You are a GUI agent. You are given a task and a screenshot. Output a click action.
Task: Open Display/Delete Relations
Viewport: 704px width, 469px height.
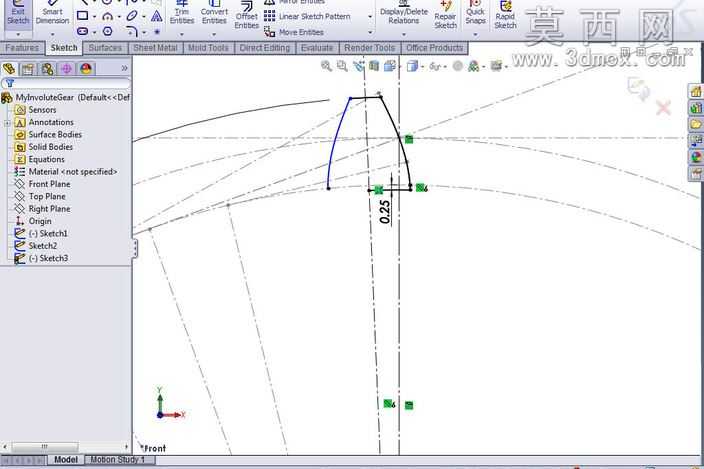404,13
